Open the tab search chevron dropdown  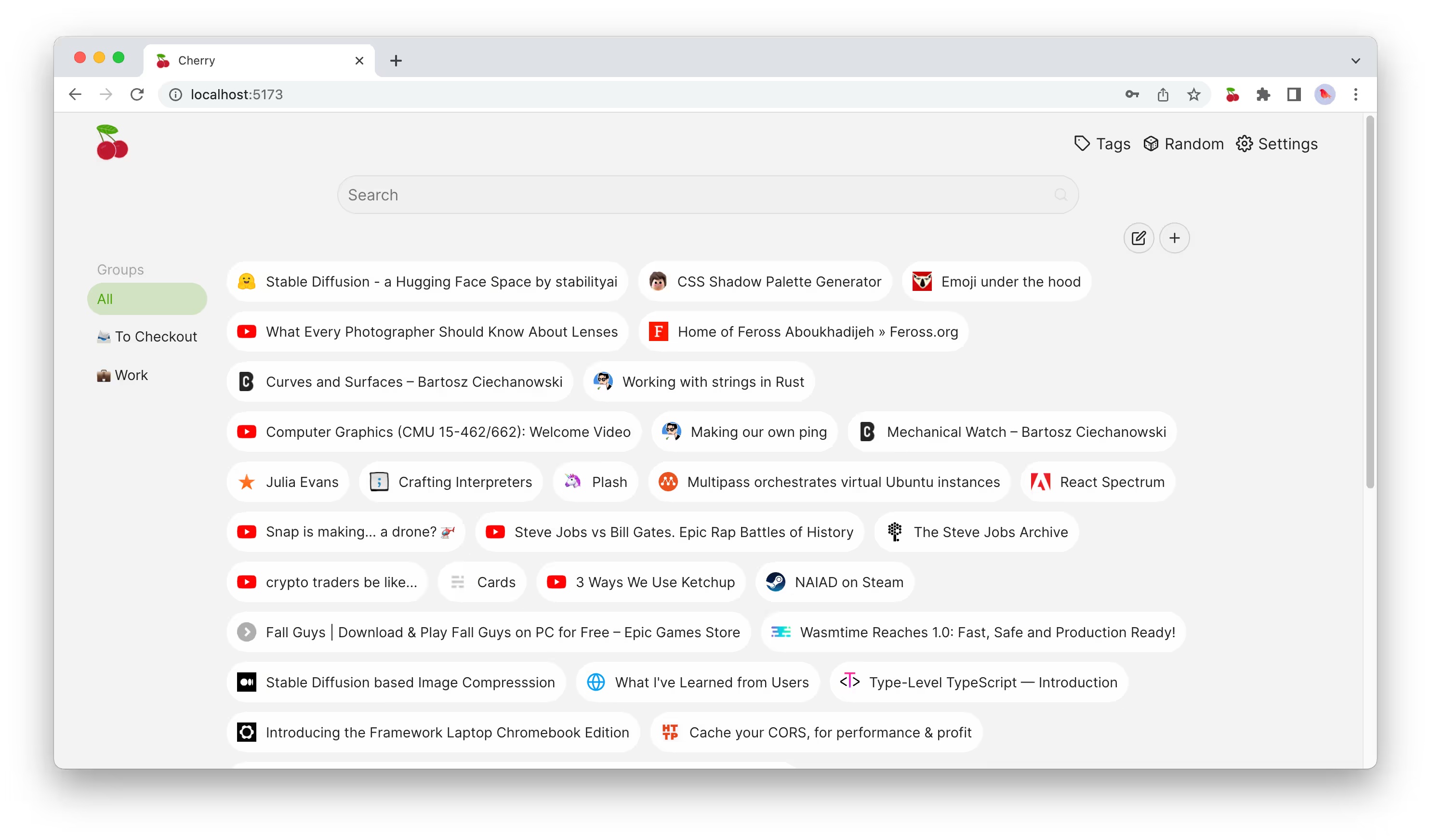coord(1356,61)
